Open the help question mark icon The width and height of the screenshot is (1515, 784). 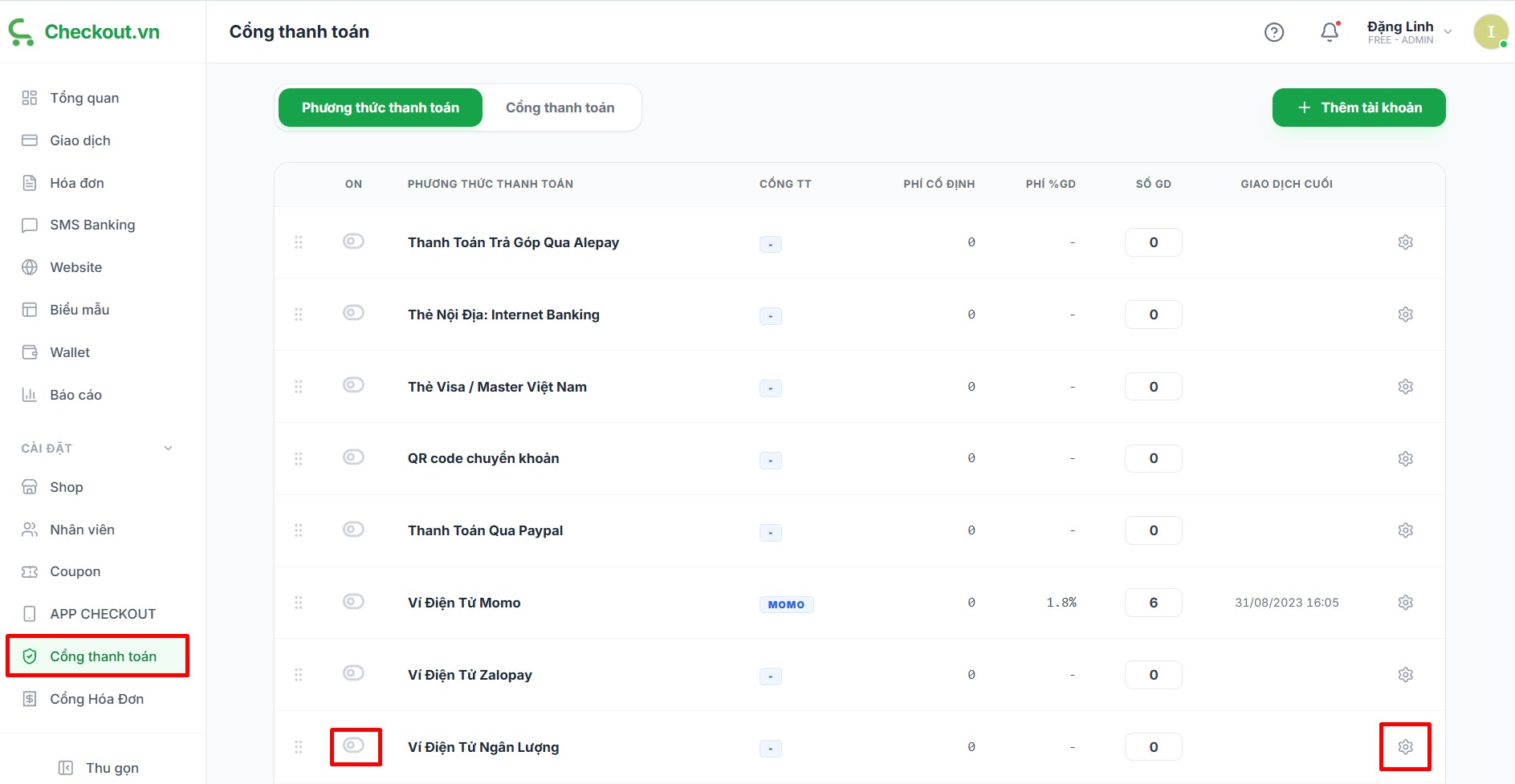point(1274,32)
